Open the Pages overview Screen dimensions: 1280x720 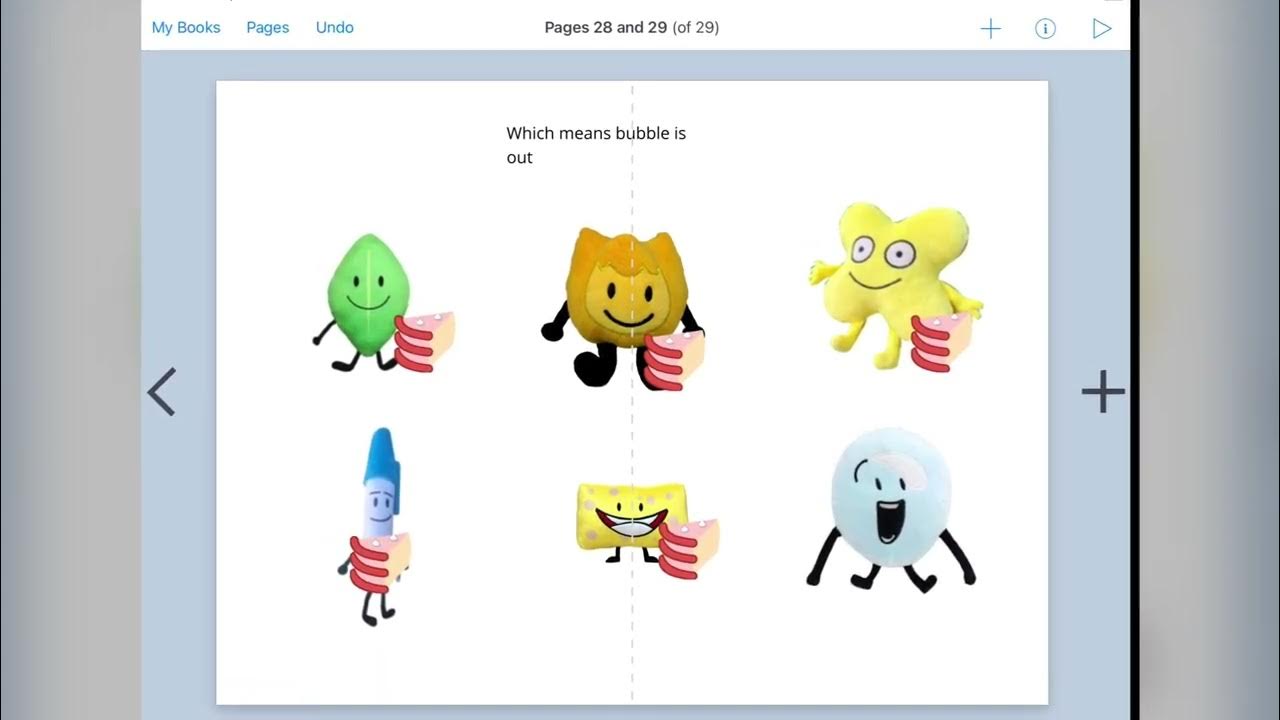(268, 28)
